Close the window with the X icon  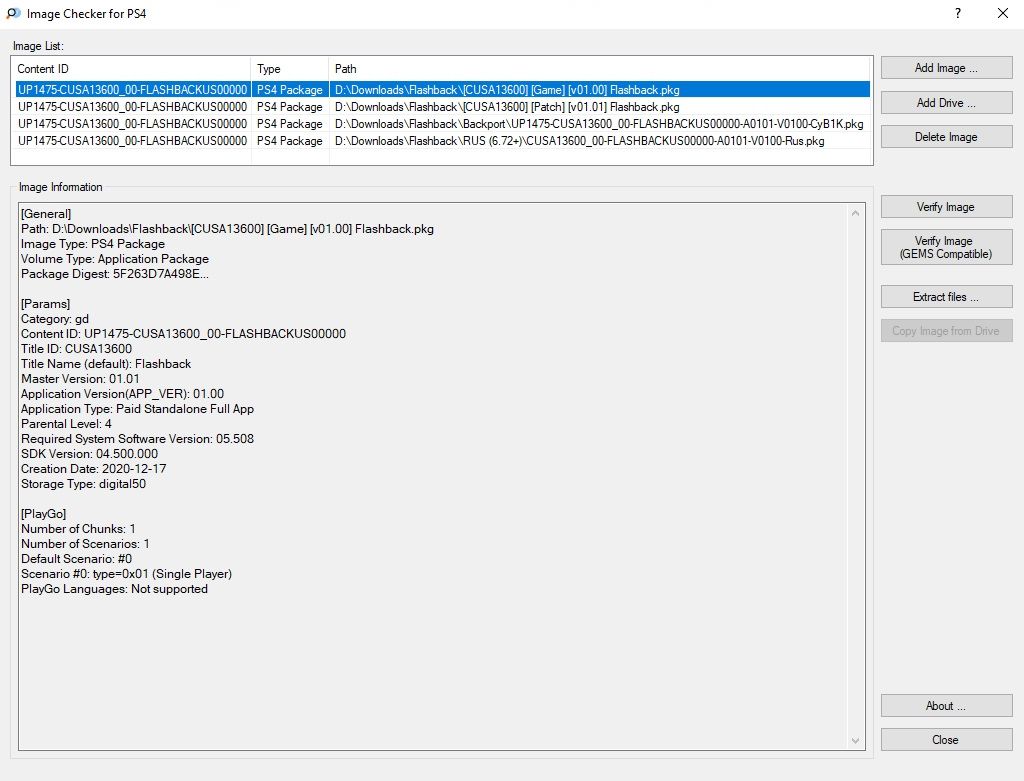coord(1002,13)
